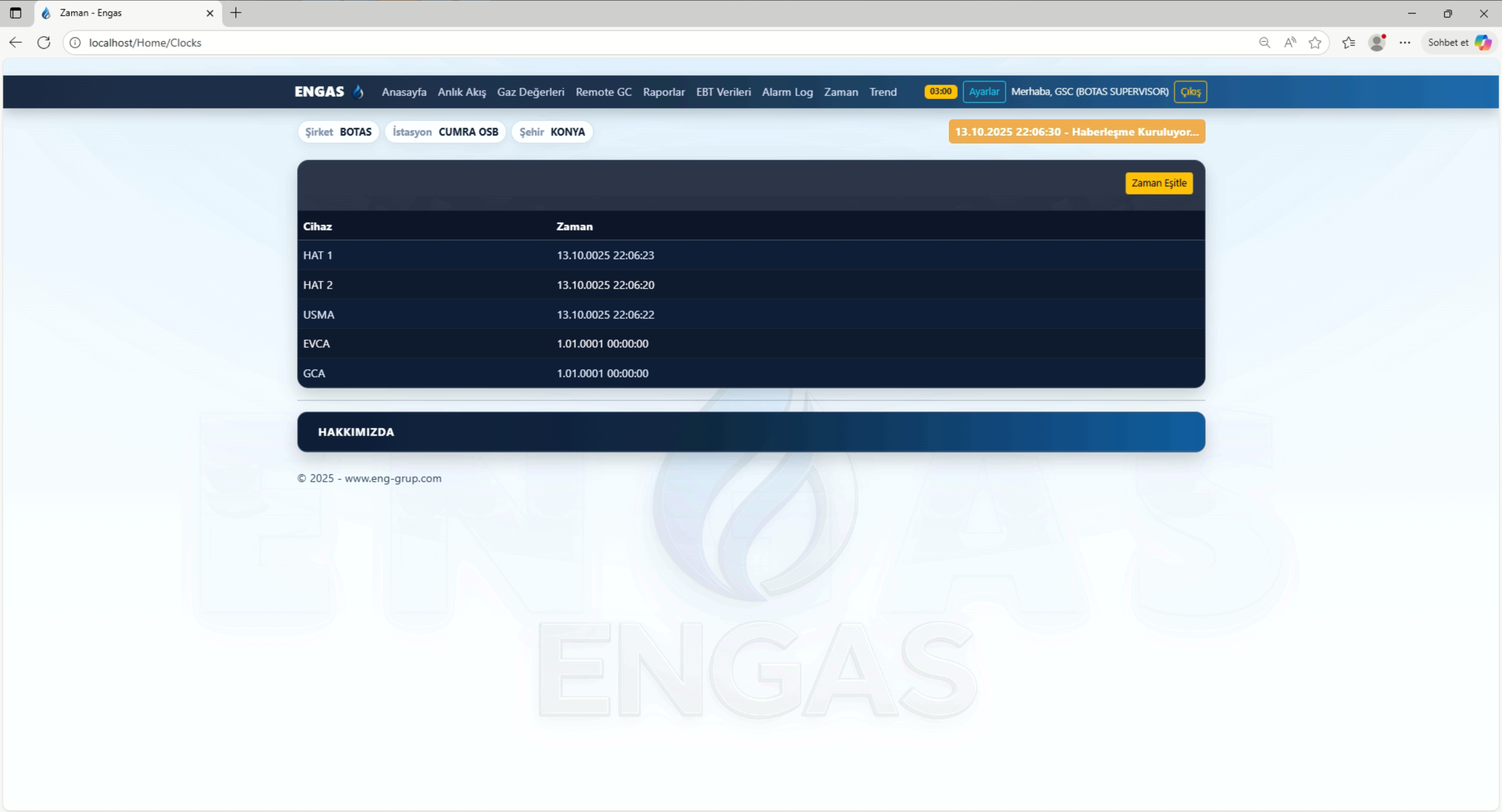
Task: Click the İstasyon CUMRA OSB badge
Action: (x=445, y=131)
